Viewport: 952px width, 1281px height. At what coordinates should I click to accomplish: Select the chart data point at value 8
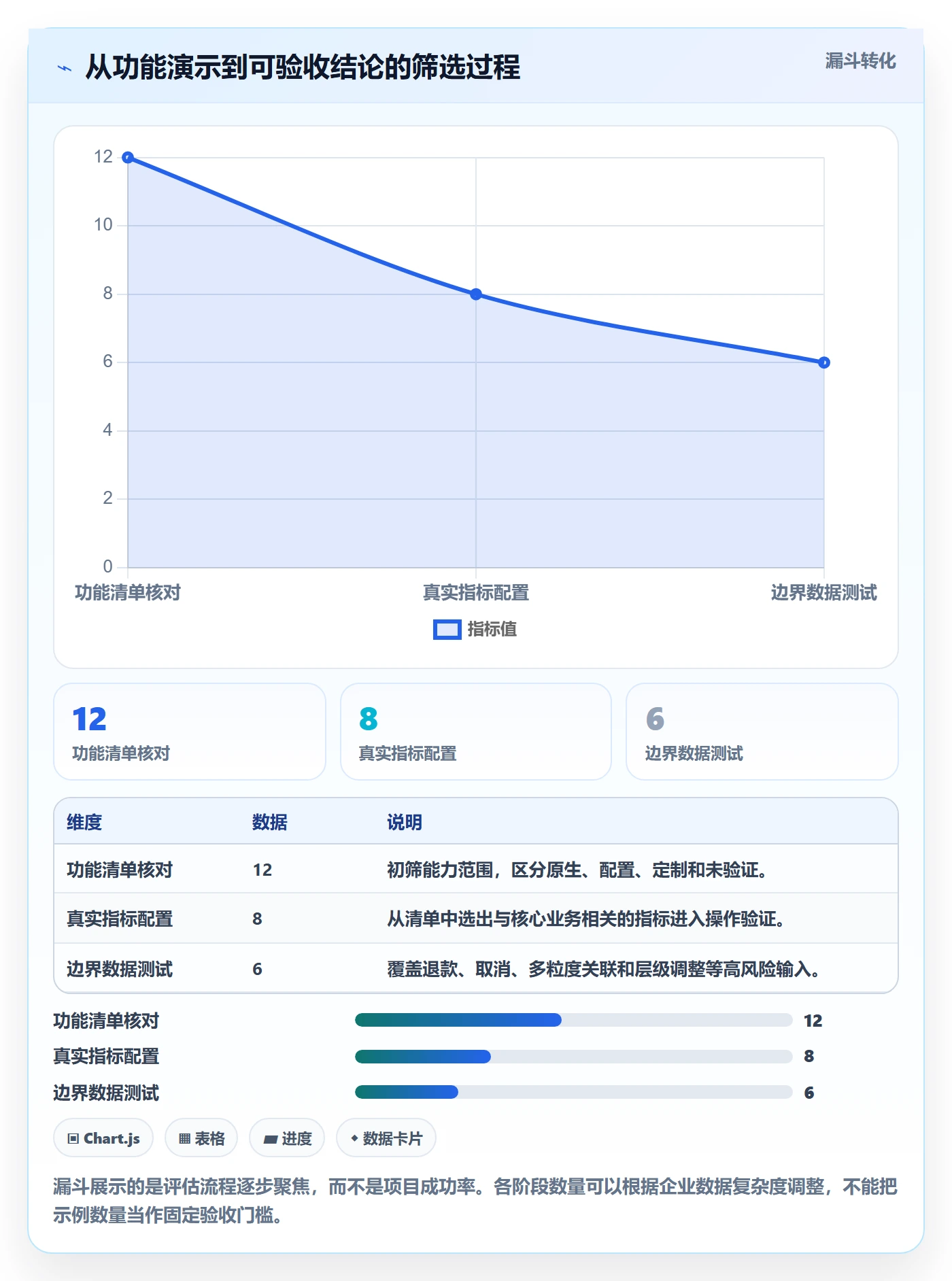click(x=476, y=294)
